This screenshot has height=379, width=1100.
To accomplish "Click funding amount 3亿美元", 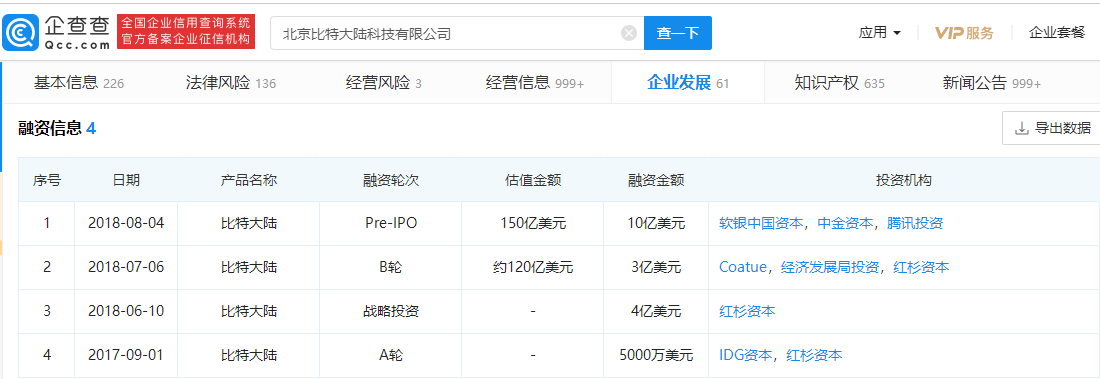I will pos(656,267).
